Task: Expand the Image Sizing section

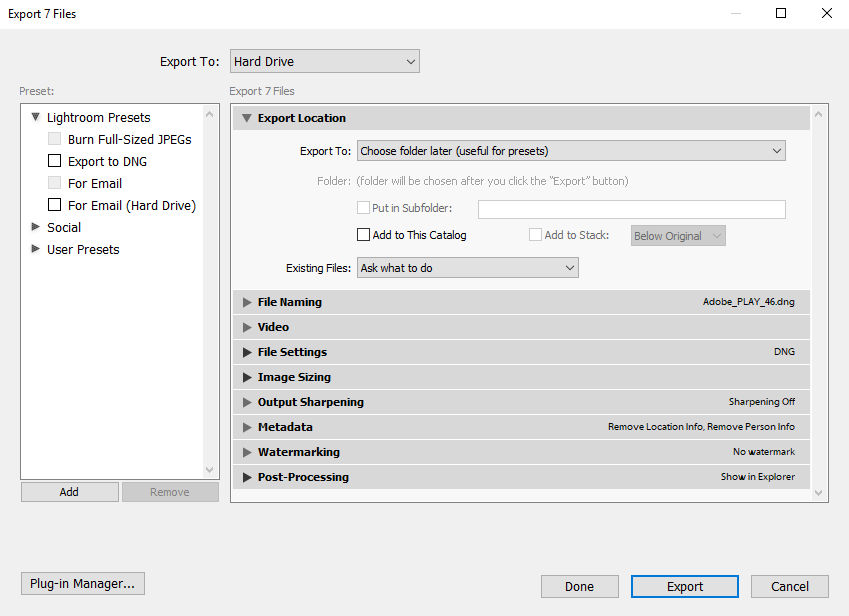Action: click(247, 376)
